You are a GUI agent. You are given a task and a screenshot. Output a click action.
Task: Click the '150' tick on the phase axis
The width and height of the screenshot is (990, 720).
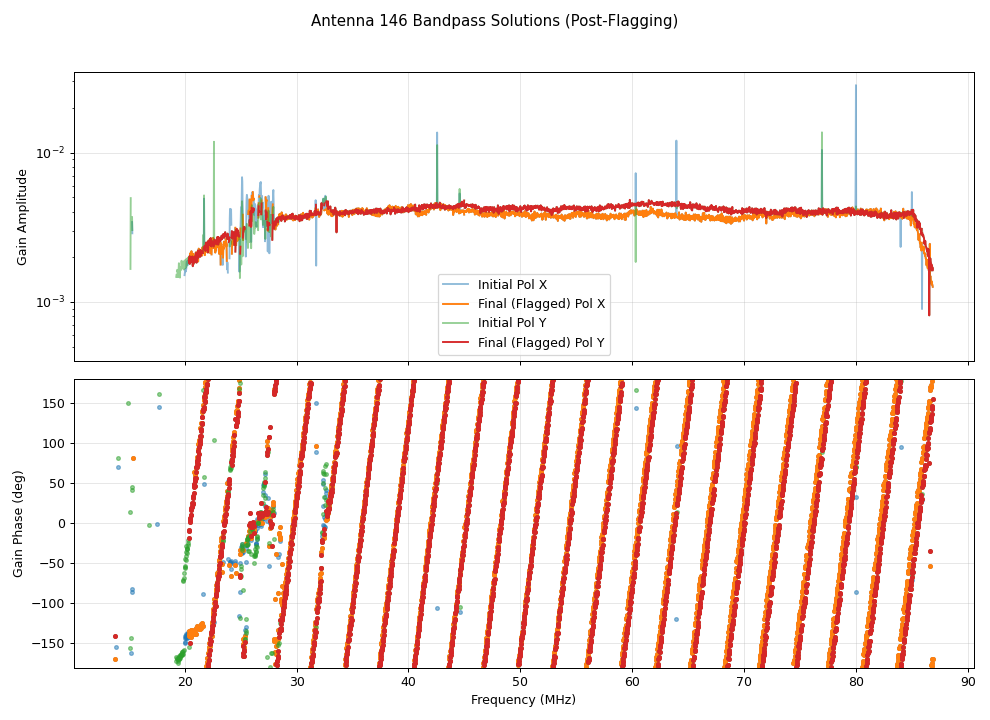tap(52, 403)
